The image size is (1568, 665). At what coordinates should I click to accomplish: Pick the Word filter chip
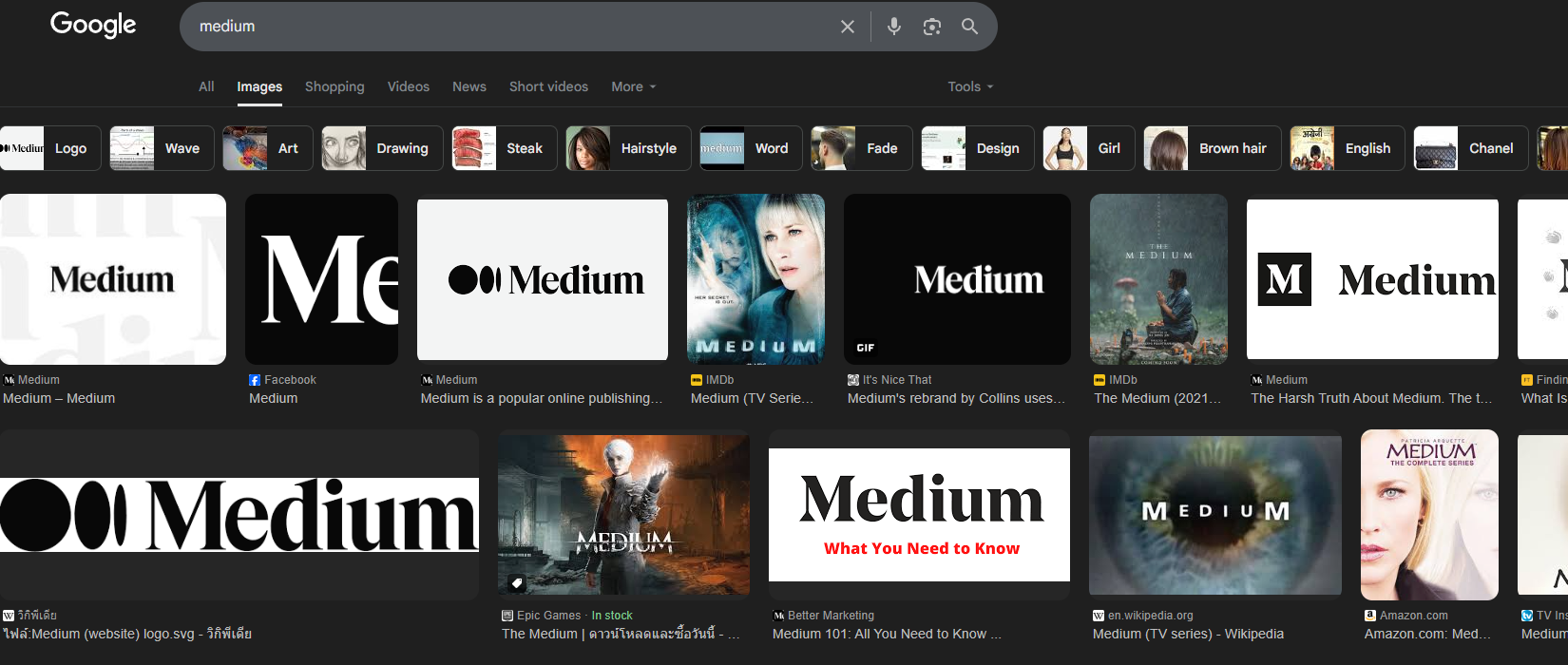(x=751, y=148)
